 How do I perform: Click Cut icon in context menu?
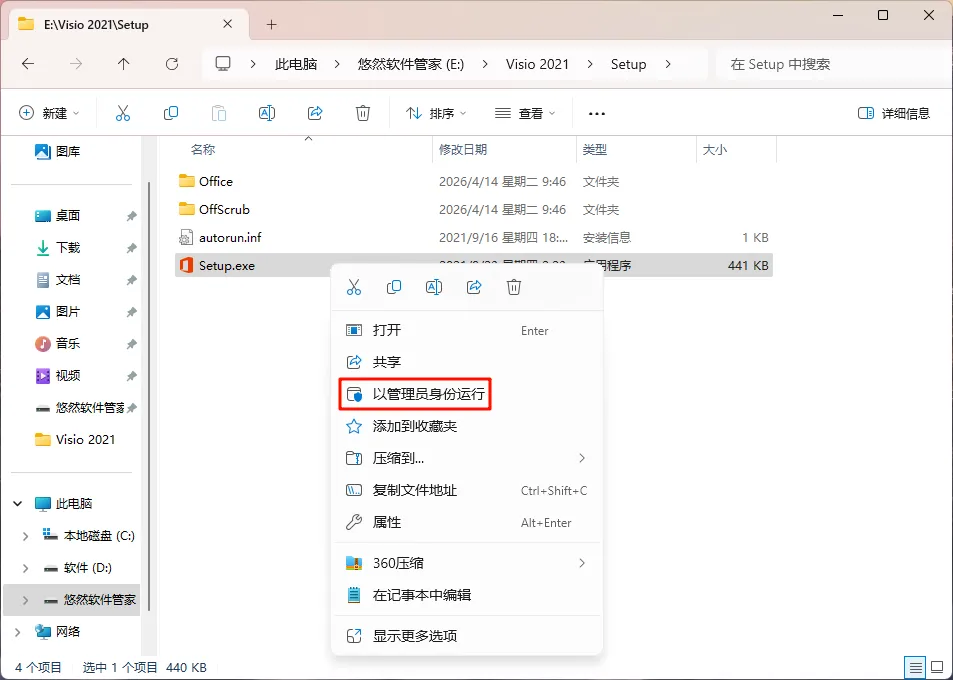click(354, 287)
